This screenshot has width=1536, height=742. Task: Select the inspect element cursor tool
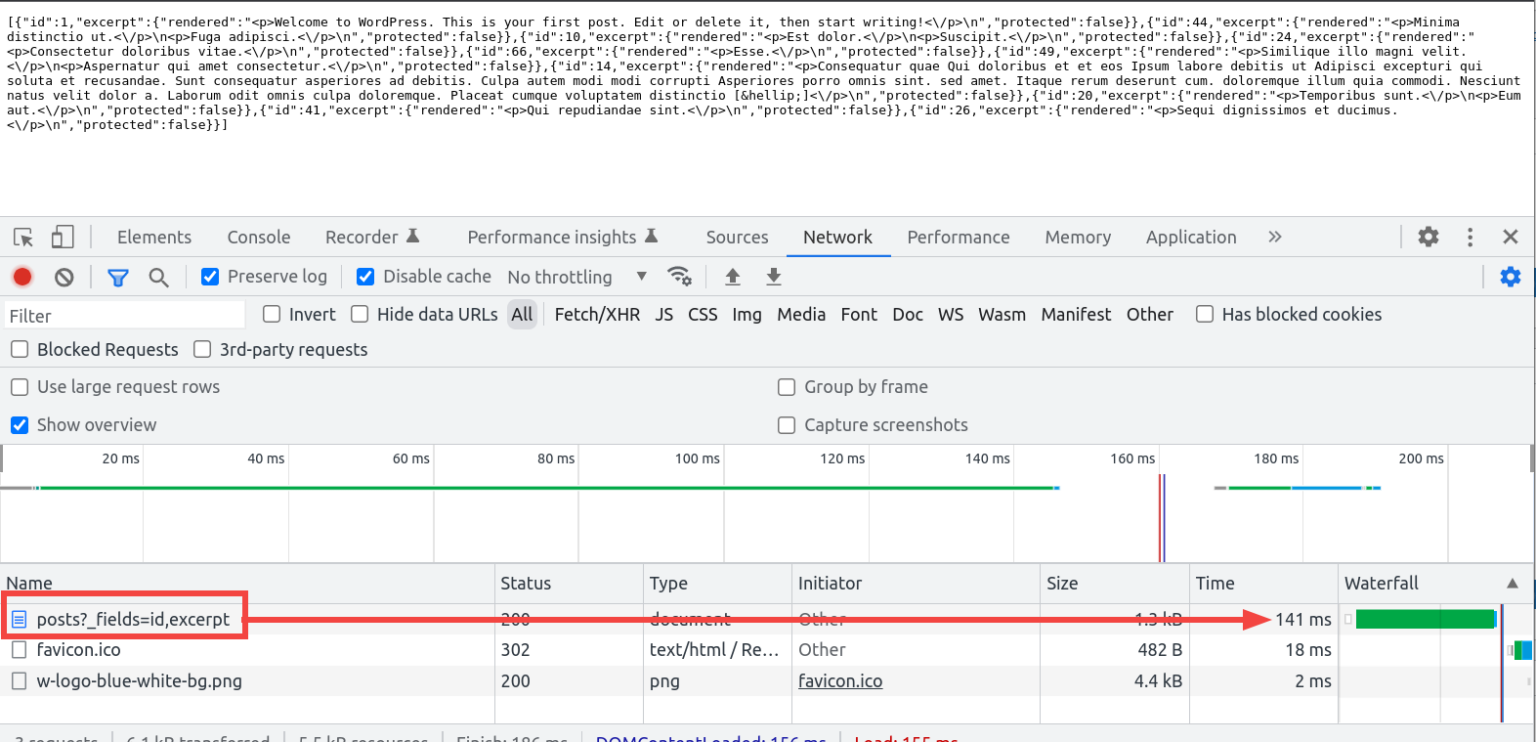(21, 237)
